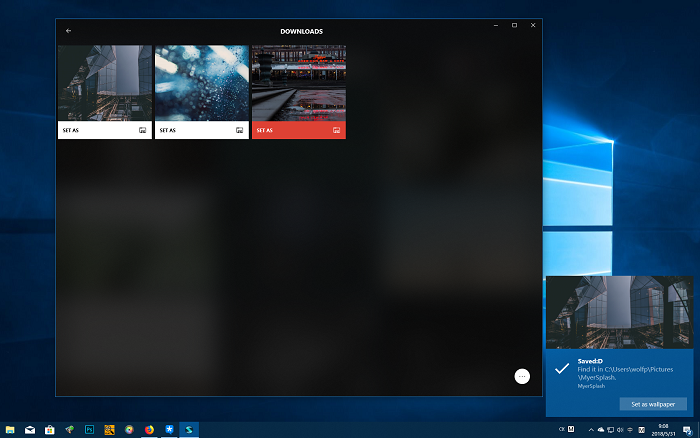The height and width of the screenshot is (438, 700).
Task: Open OneDrive cloud icon in system tray
Action: pos(601,430)
